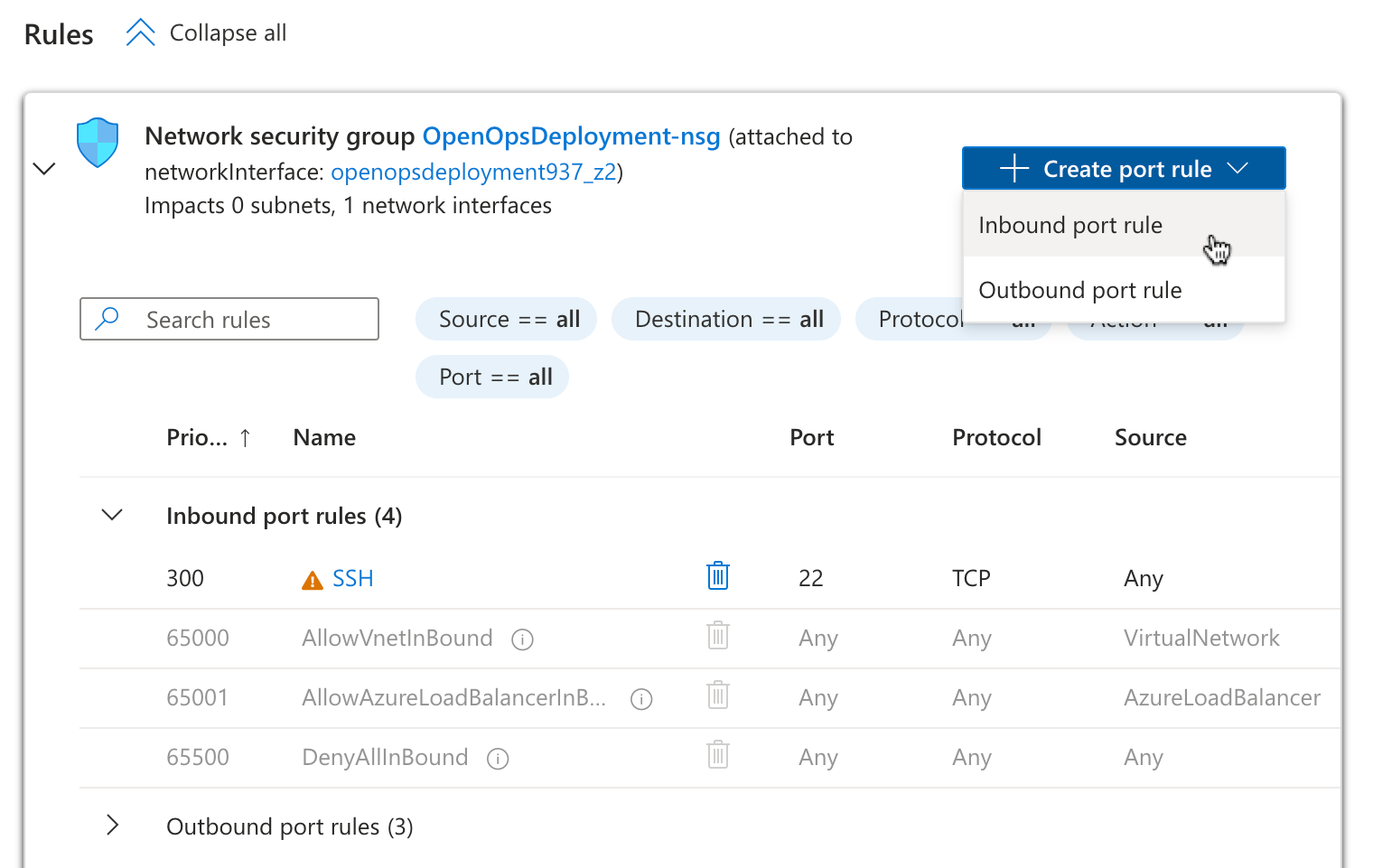Viewport: 1373px width, 868px height.
Task: Open the Source == all filter
Action: click(x=506, y=319)
